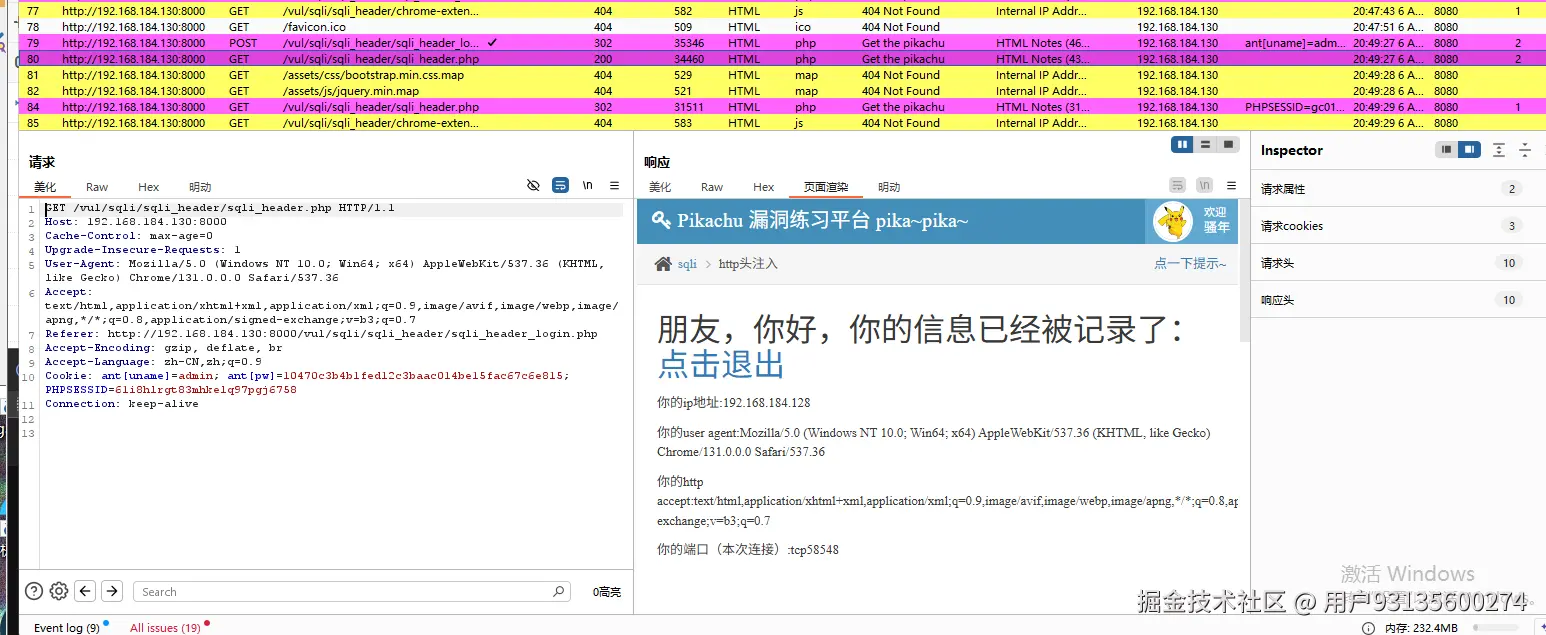
Task: Expand 请求属性 section in Inspector
Action: [x=1396, y=189]
